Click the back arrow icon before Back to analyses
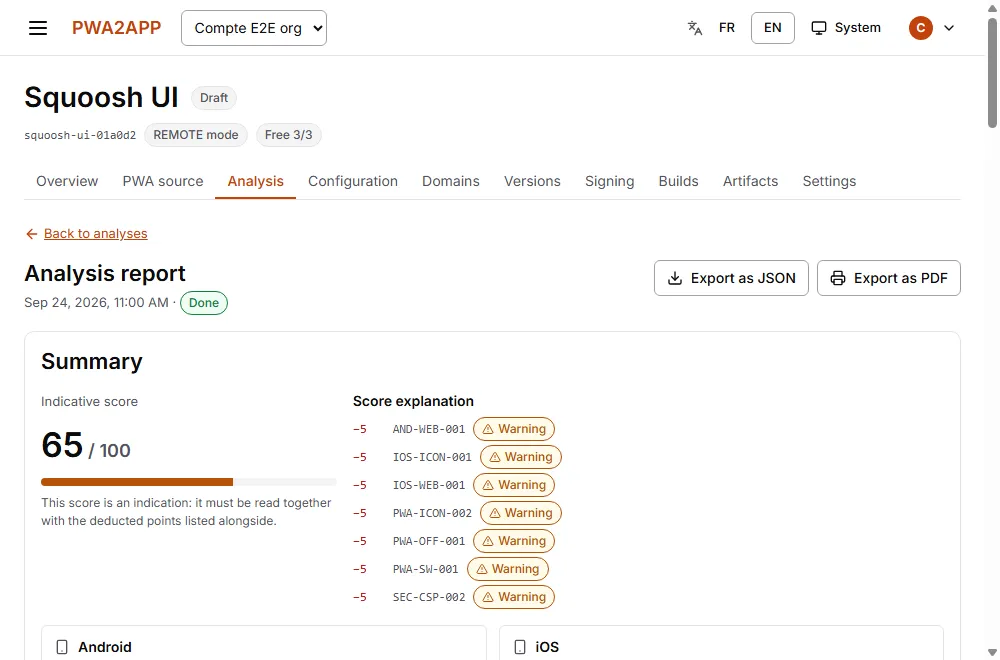 [x=31, y=234]
